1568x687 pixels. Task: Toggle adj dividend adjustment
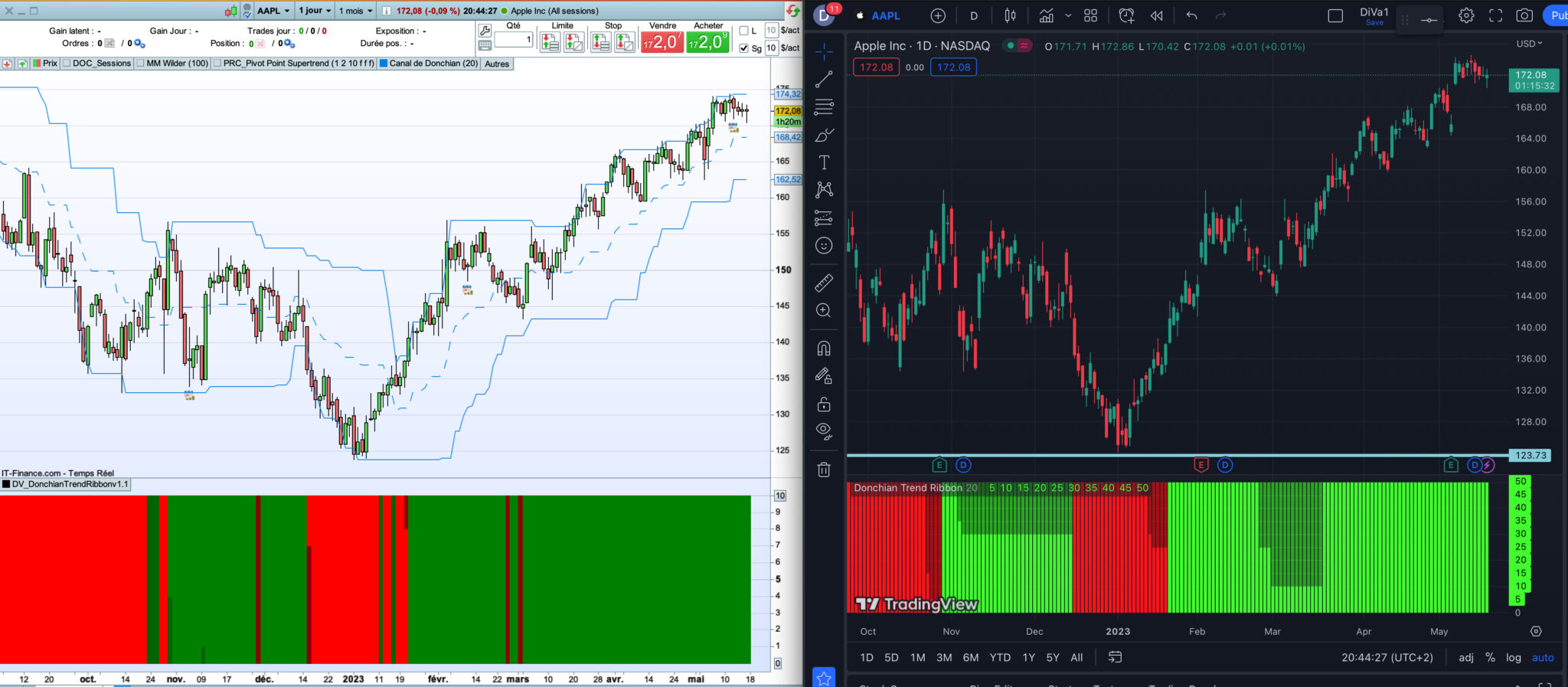pyautogui.click(x=1465, y=657)
